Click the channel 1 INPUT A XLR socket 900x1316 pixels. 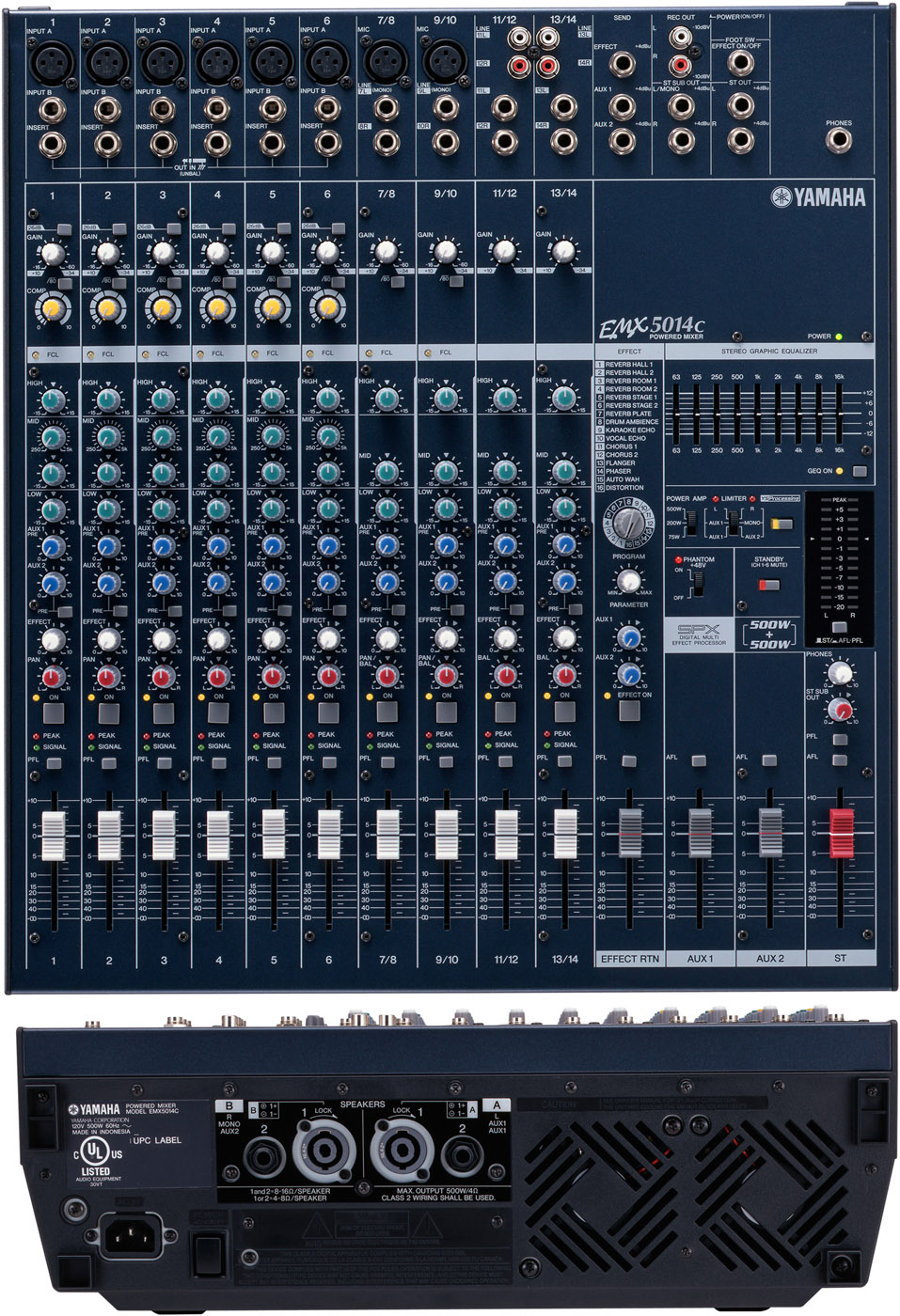click(51, 63)
